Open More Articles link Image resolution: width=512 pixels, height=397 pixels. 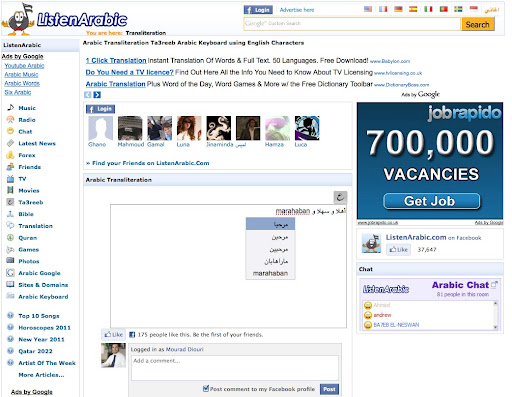pyautogui.click(x=41, y=375)
